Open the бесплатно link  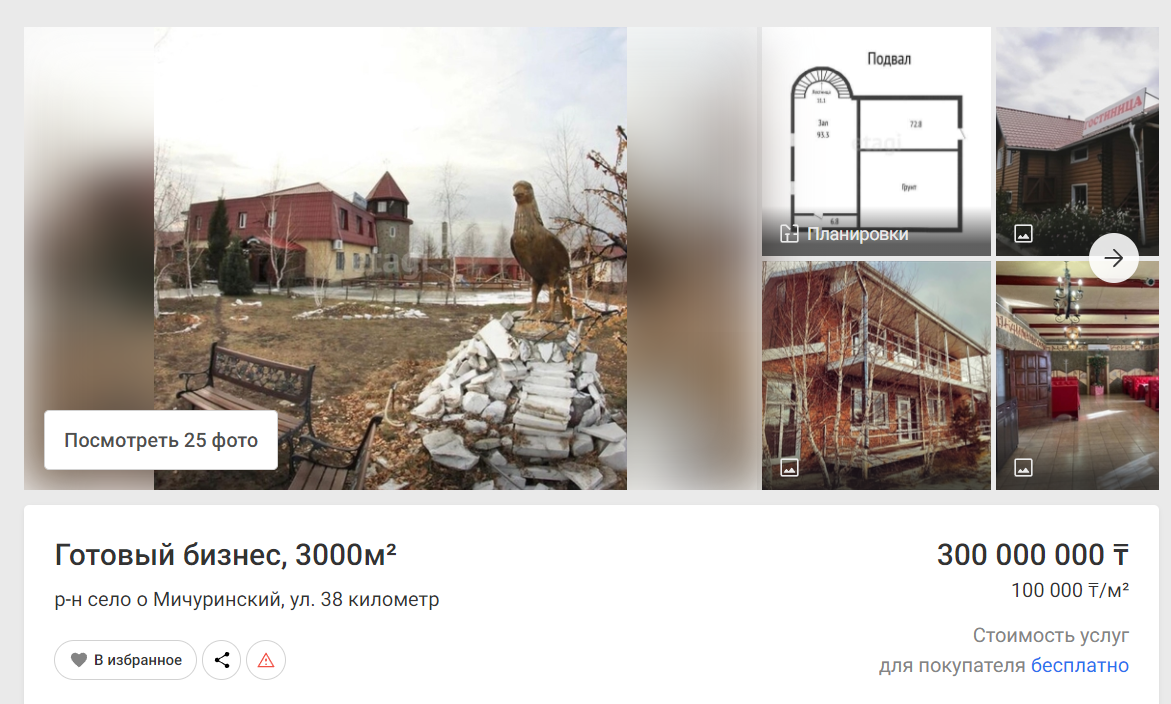[1079, 665]
